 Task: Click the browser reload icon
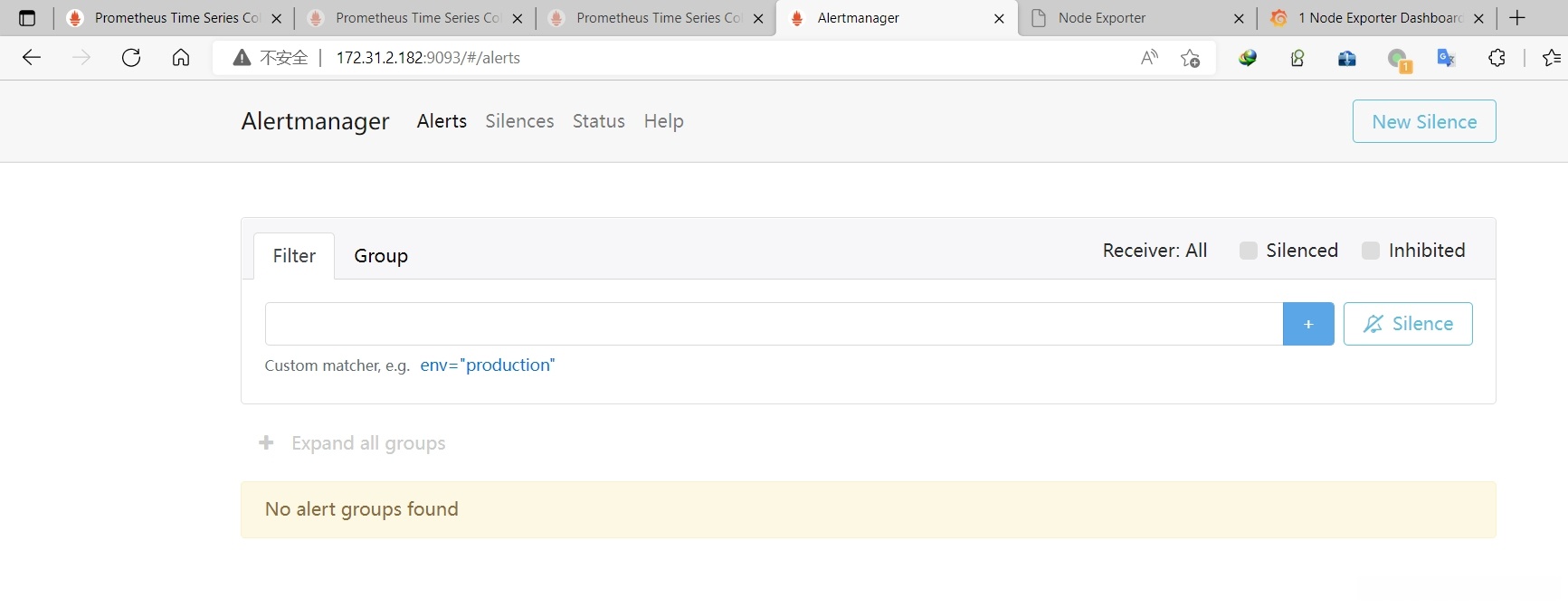(131, 58)
